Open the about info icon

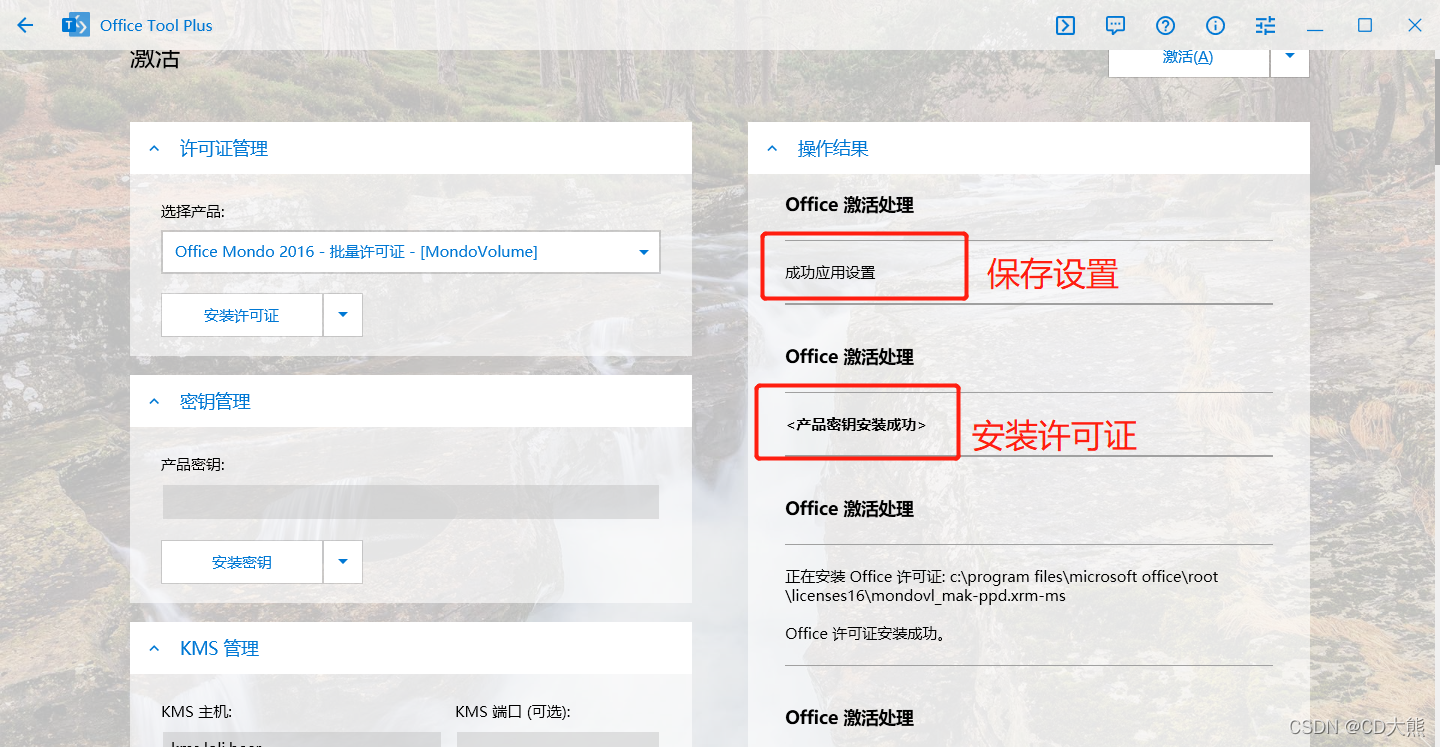pos(1215,25)
